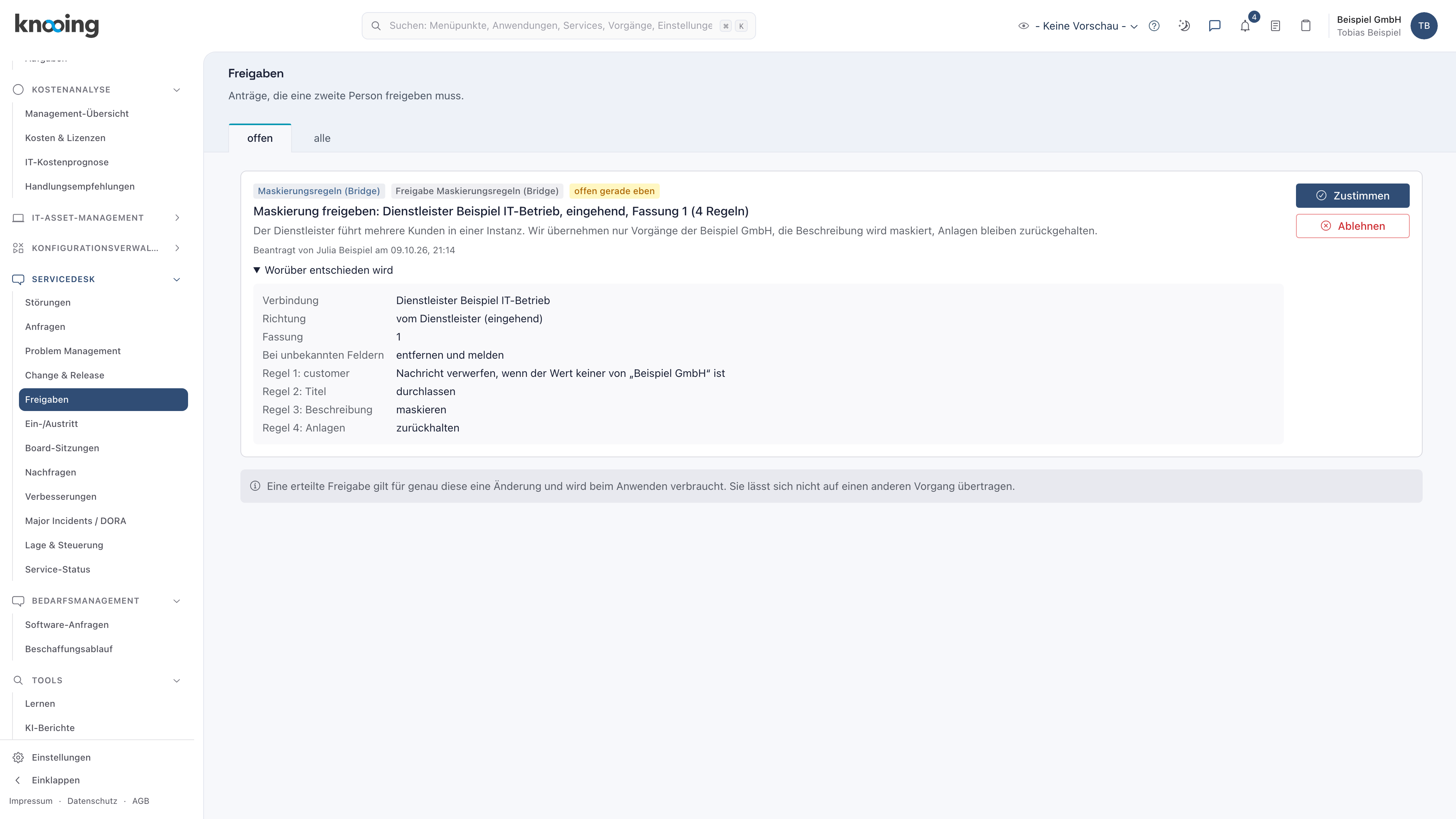Focus the Suchen search field
This screenshot has height=819, width=1456.
(559, 26)
